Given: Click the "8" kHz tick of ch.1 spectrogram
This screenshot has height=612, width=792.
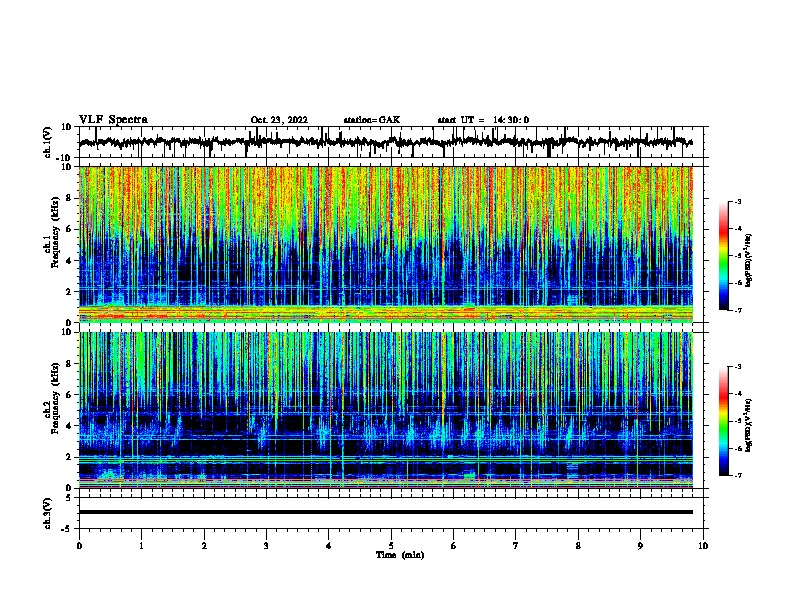Looking at the screenshot, I should pos(69,198).
